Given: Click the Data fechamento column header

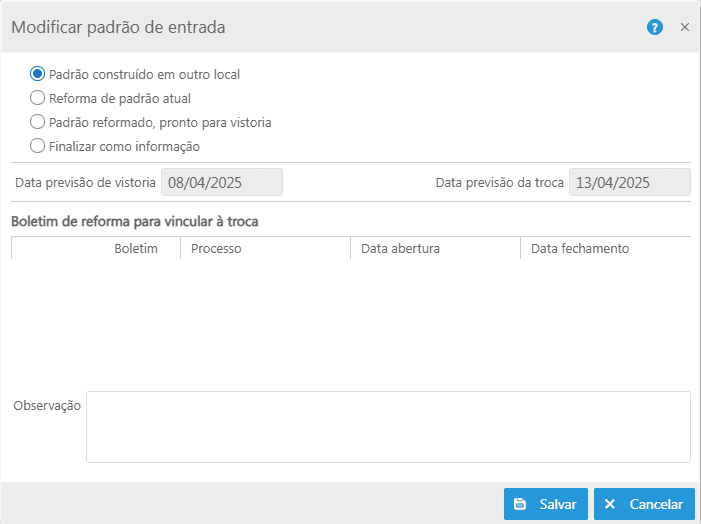Looking at the screenshot, I should [x=580, y=248].
